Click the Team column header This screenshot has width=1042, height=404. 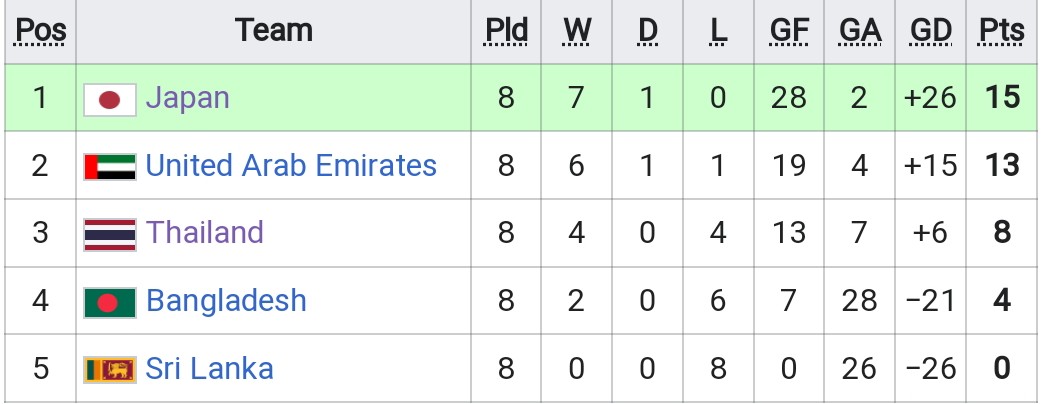pos(273,31)
